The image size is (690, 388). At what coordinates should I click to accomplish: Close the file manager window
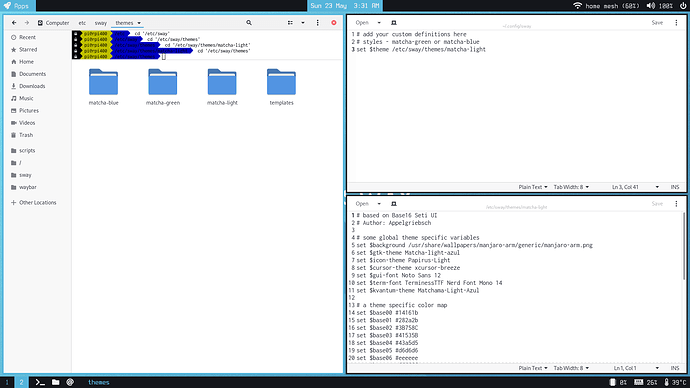[x=334, y=23]
